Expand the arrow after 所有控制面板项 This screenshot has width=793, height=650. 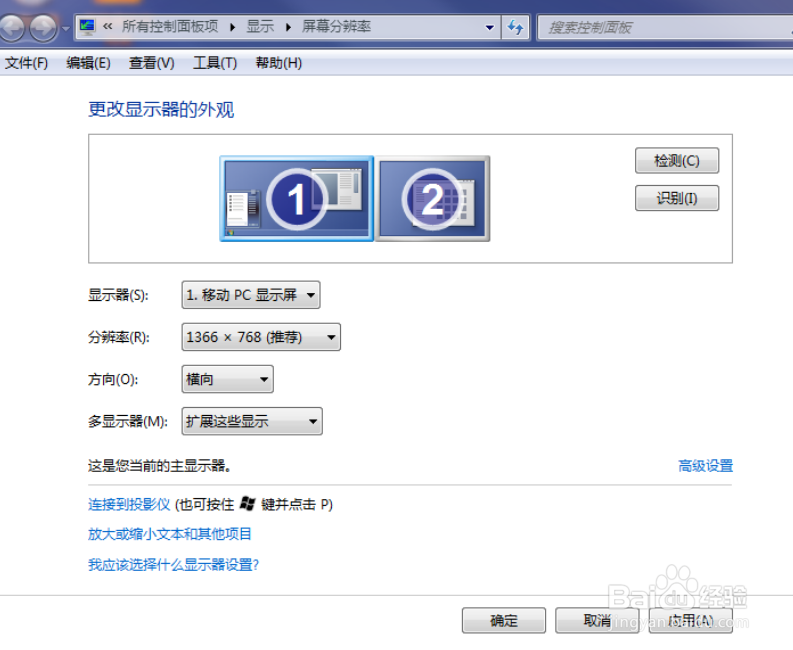(233, 27)
